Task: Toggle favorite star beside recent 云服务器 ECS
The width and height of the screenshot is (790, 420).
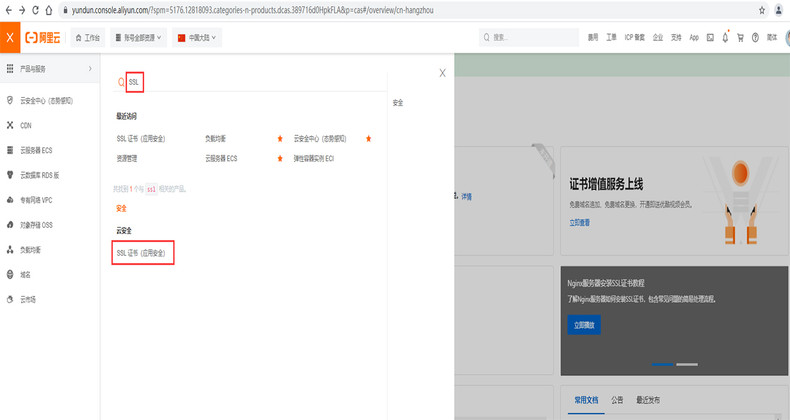Action: point(280,158)
